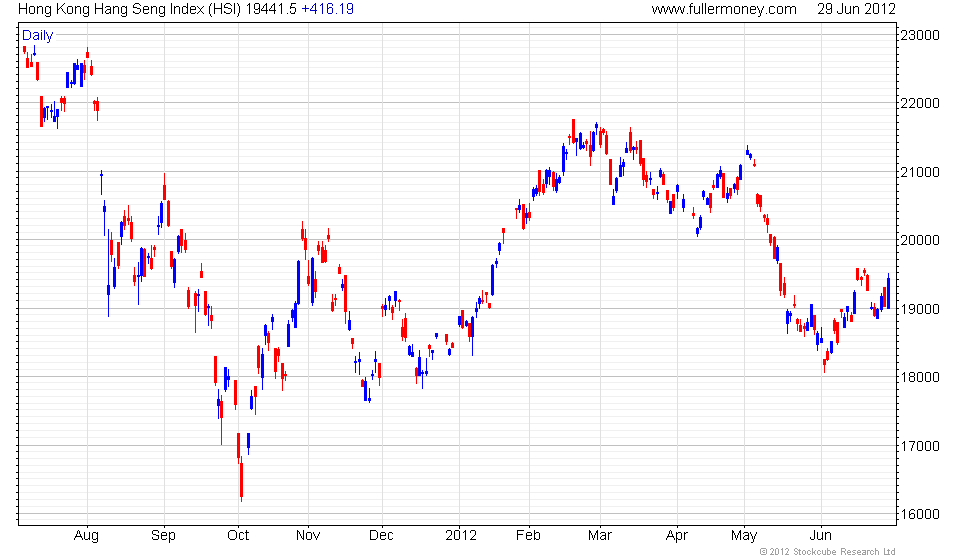The height and width of the screenshot is (560, 980).
Task: Click the 20000 price axis label
Action: pos(920,240)
